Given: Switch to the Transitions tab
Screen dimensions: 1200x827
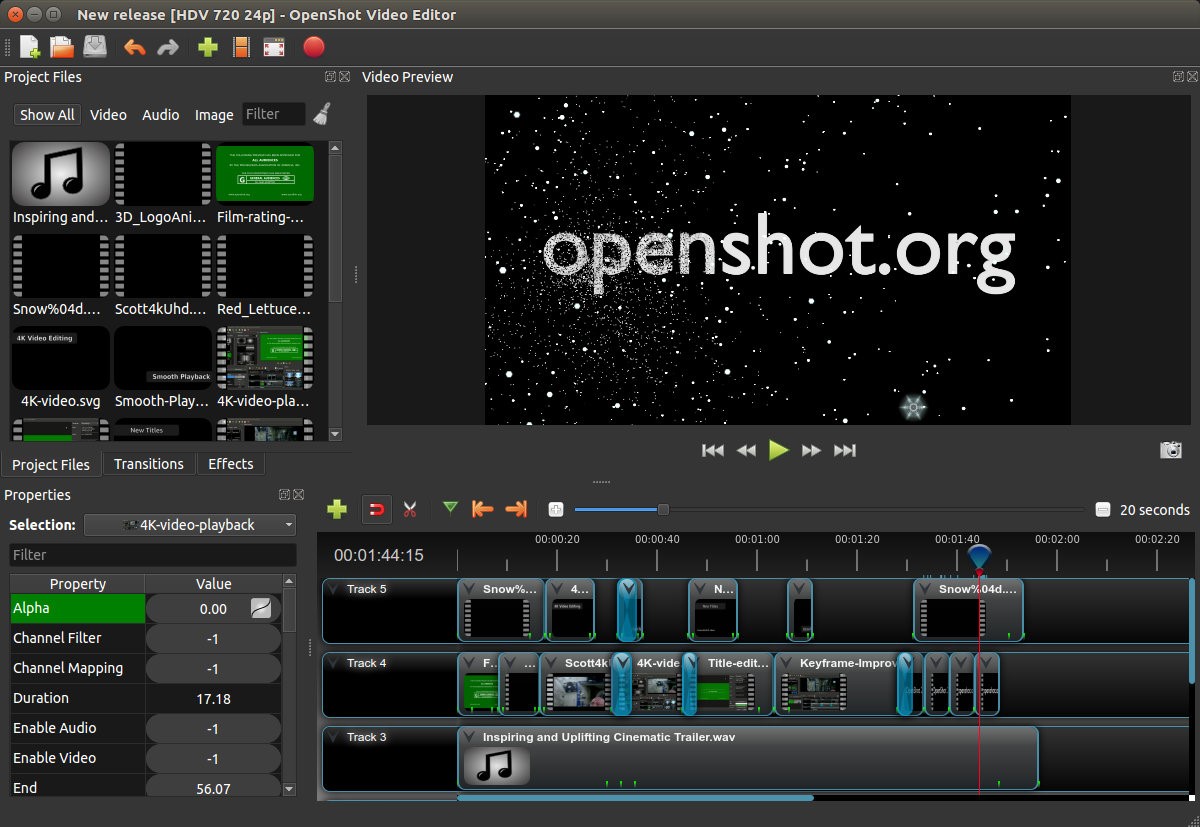Looking at the screenshot, I should pyautogui.click(x=148, y=463).
